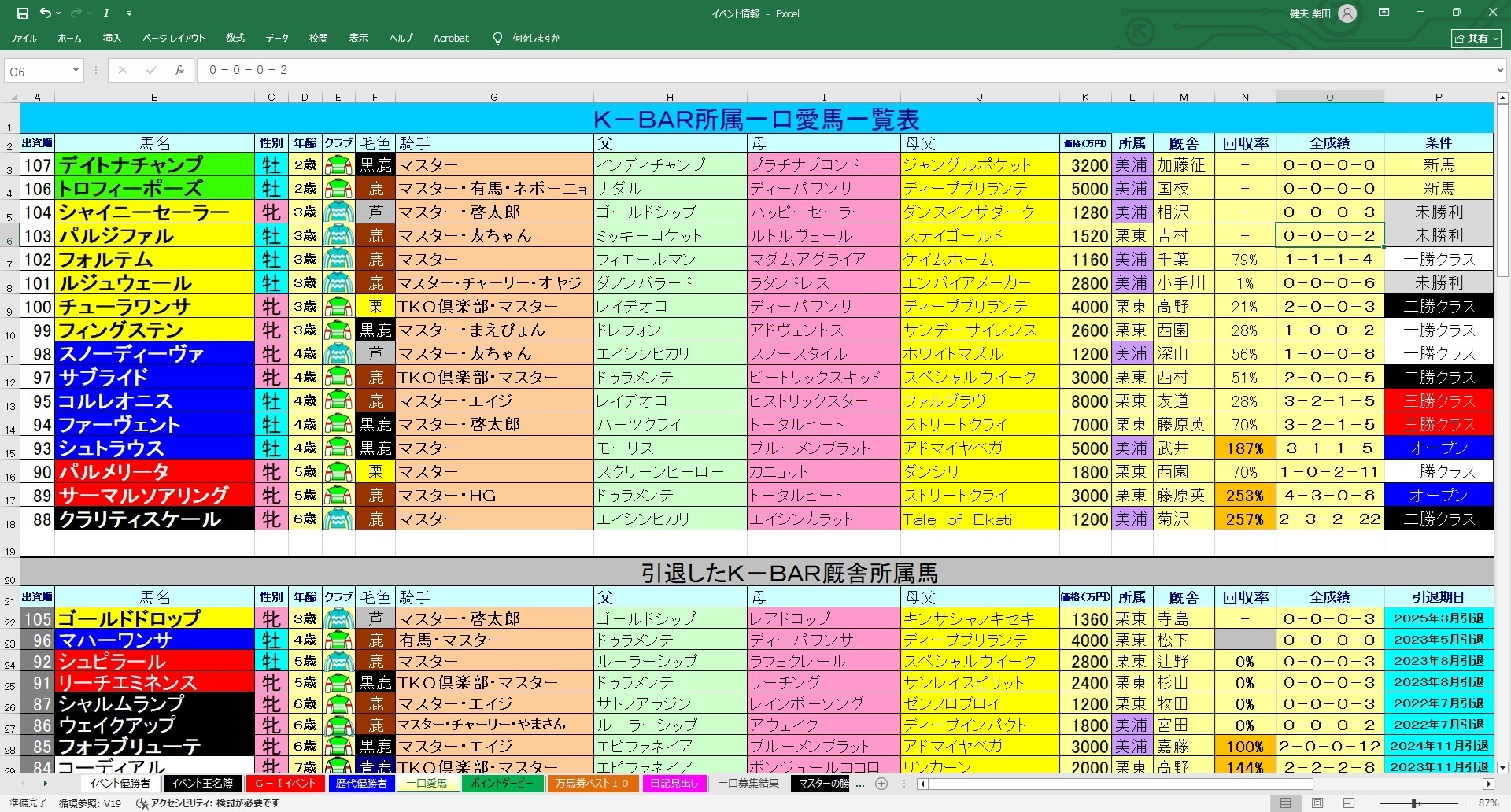Open the 挿入 (Insert) ribbon tab

click(x=112, y=39)
